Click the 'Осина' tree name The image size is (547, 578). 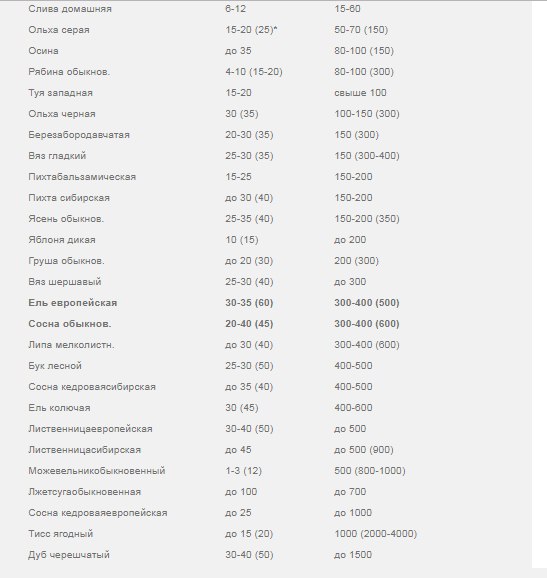pyautogui.click(x=43, y=51)
